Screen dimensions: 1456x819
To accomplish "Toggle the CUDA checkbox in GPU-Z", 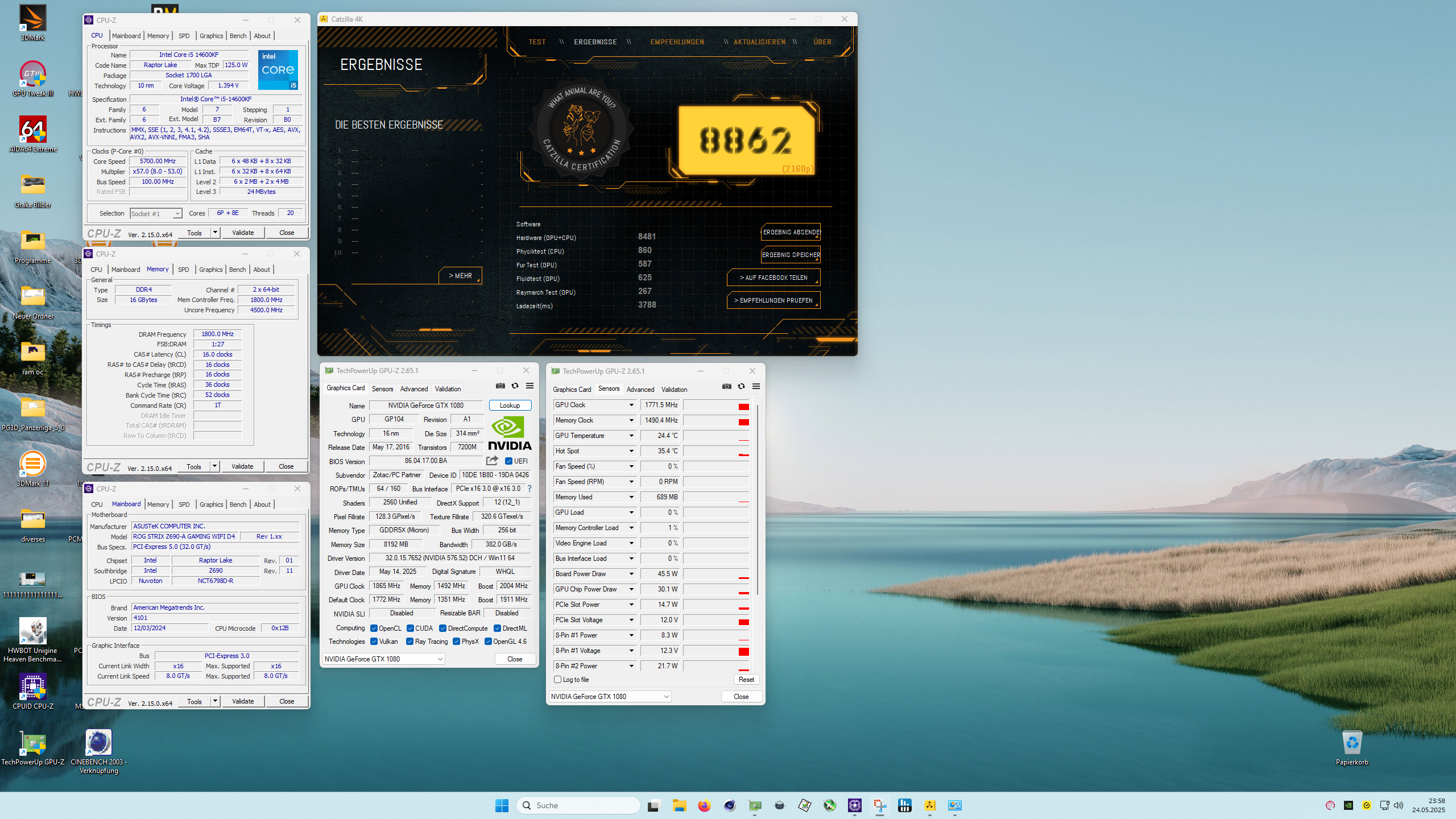I will [410, 628].
